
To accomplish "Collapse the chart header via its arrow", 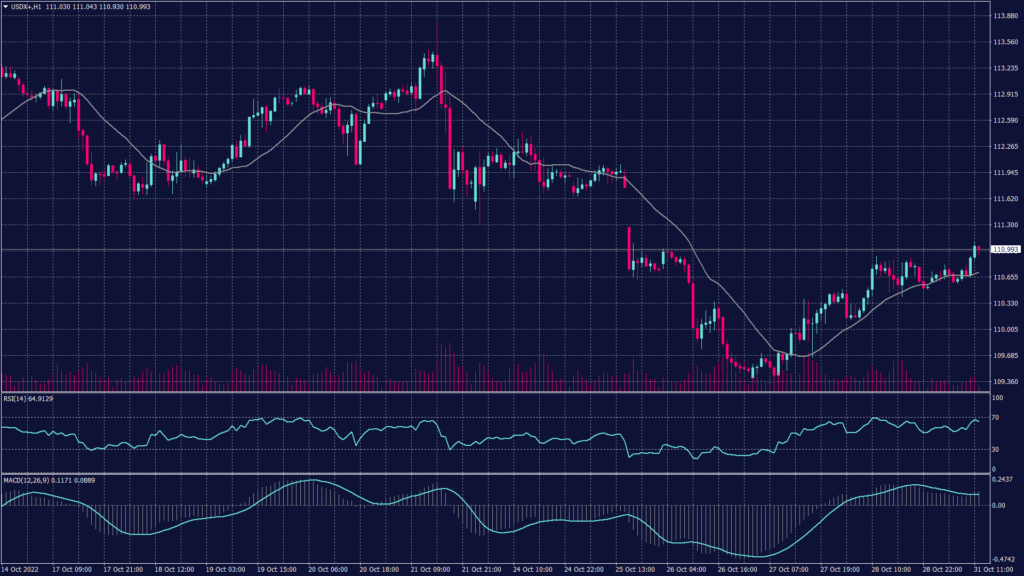I will [x=6, y=7].
